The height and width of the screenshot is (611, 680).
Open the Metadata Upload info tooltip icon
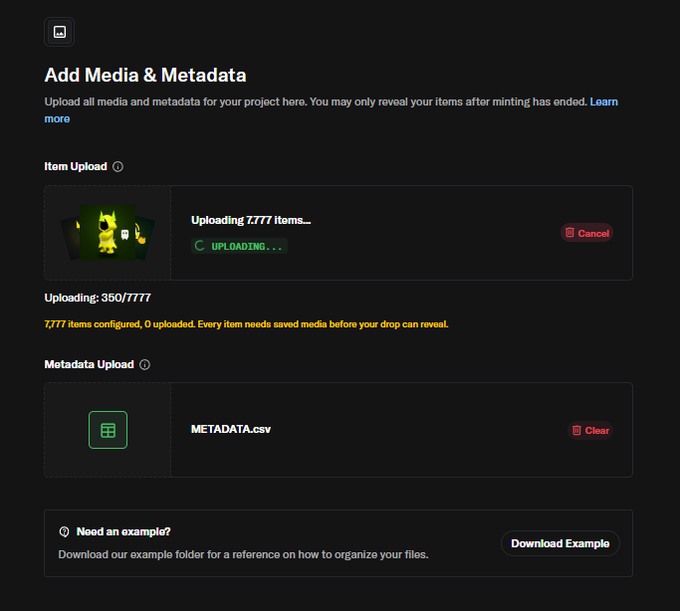145,365
